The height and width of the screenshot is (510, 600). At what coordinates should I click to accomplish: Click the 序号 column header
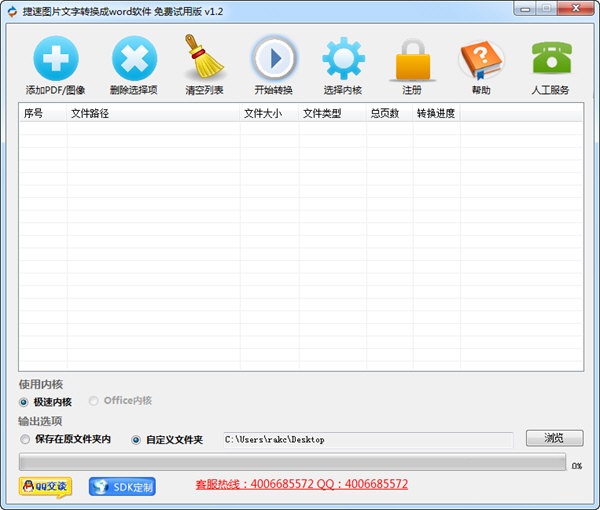click(42, 113)
